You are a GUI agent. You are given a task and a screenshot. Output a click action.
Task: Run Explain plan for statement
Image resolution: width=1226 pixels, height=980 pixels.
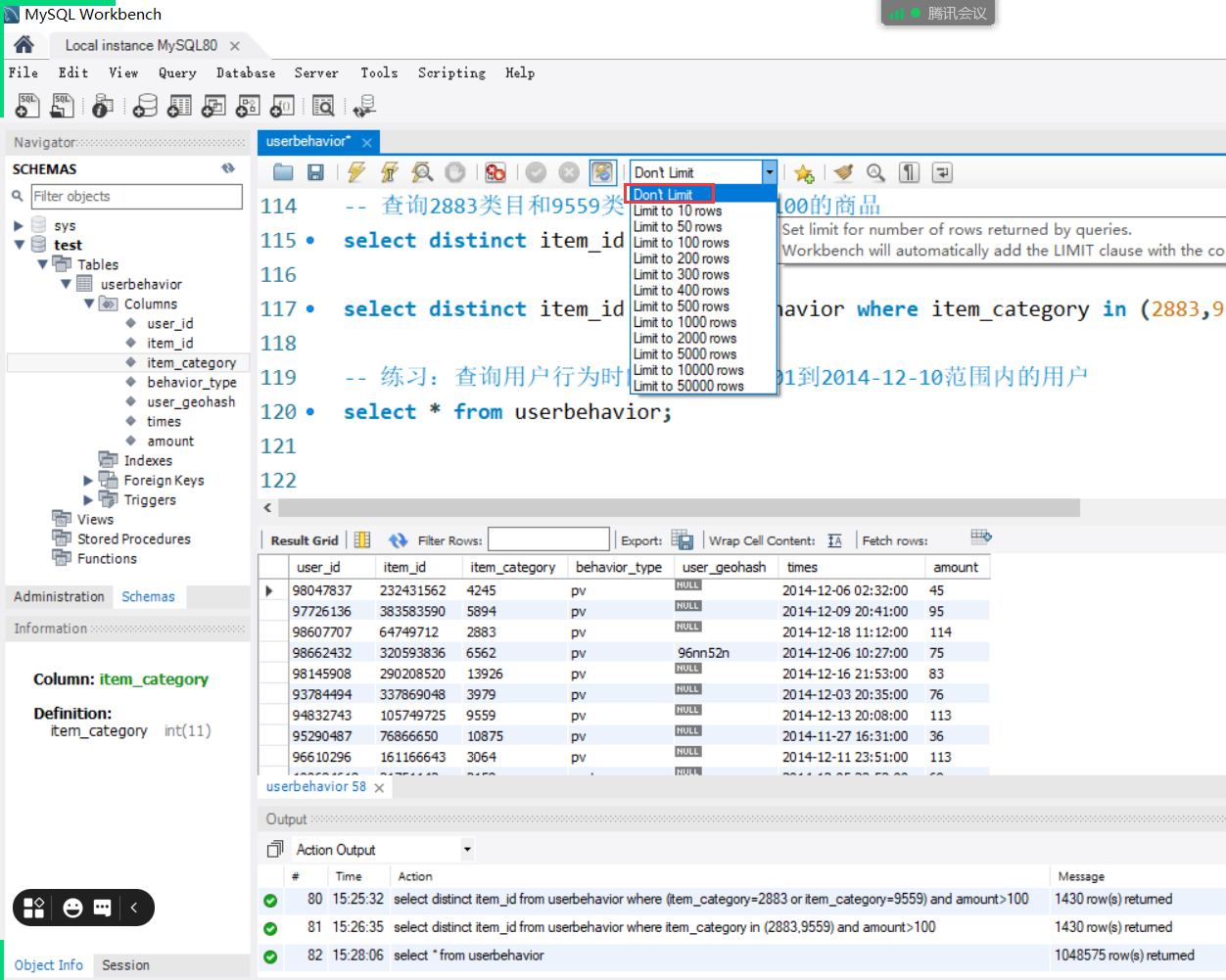coord(422,172)
